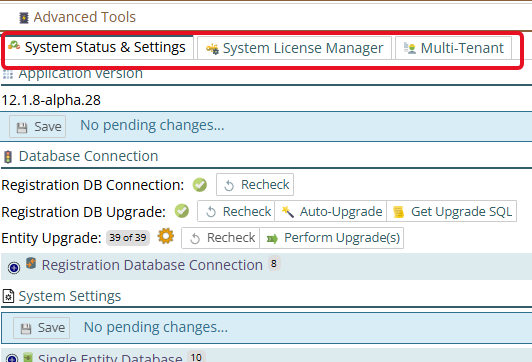532x362 pixels.
Task: Click Get Upgrade SQL button
Action: point(452,211)
